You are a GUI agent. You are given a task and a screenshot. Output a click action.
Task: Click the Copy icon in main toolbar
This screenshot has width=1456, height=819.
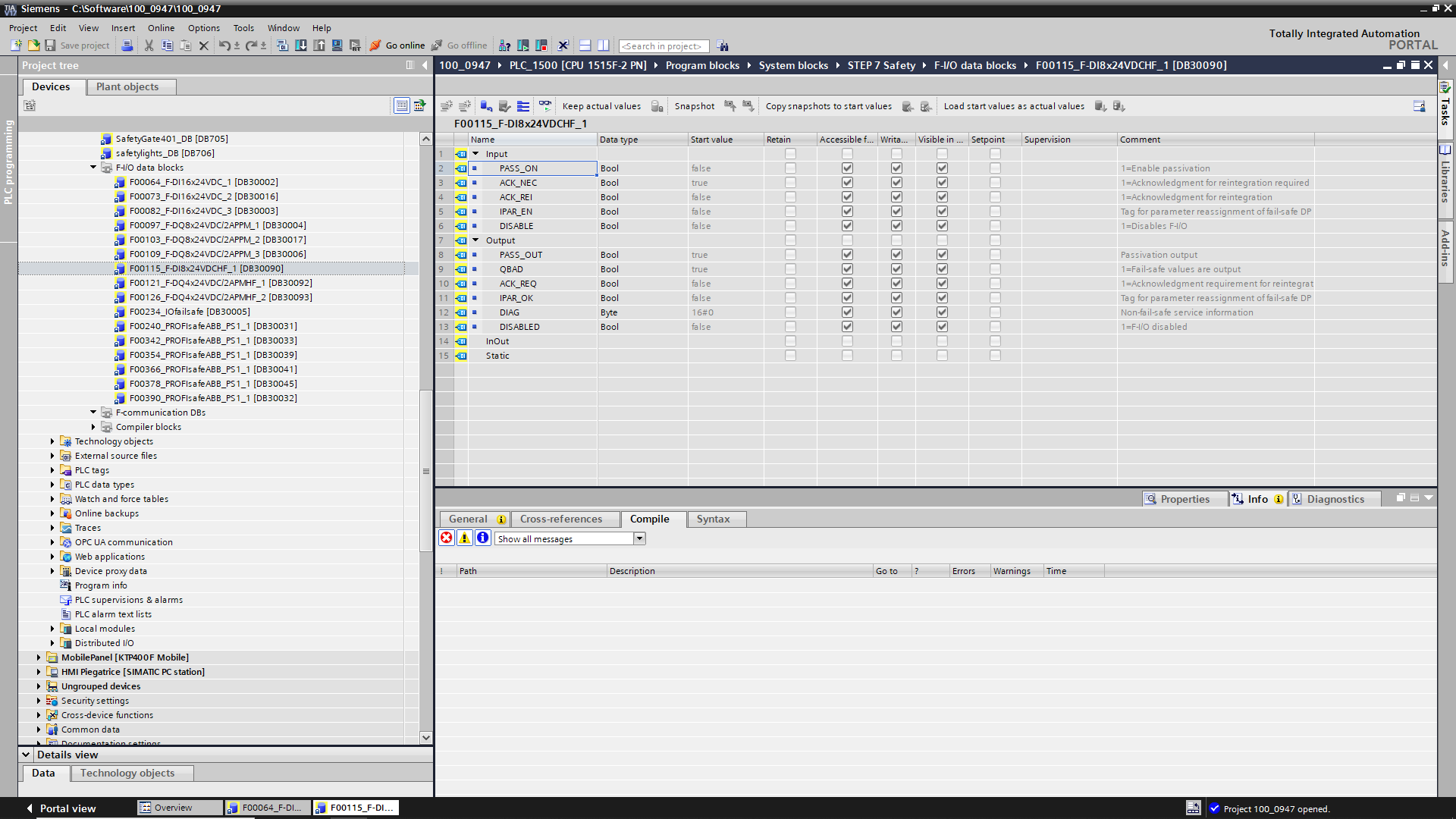pos(168,45)
